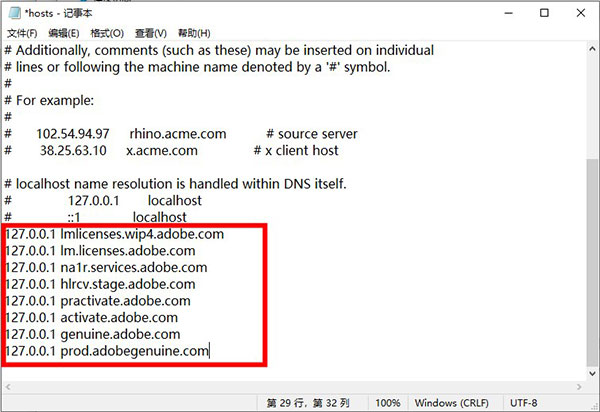Click the '# For example:' line
Screen dimensions: 600x412
point(49,101)
